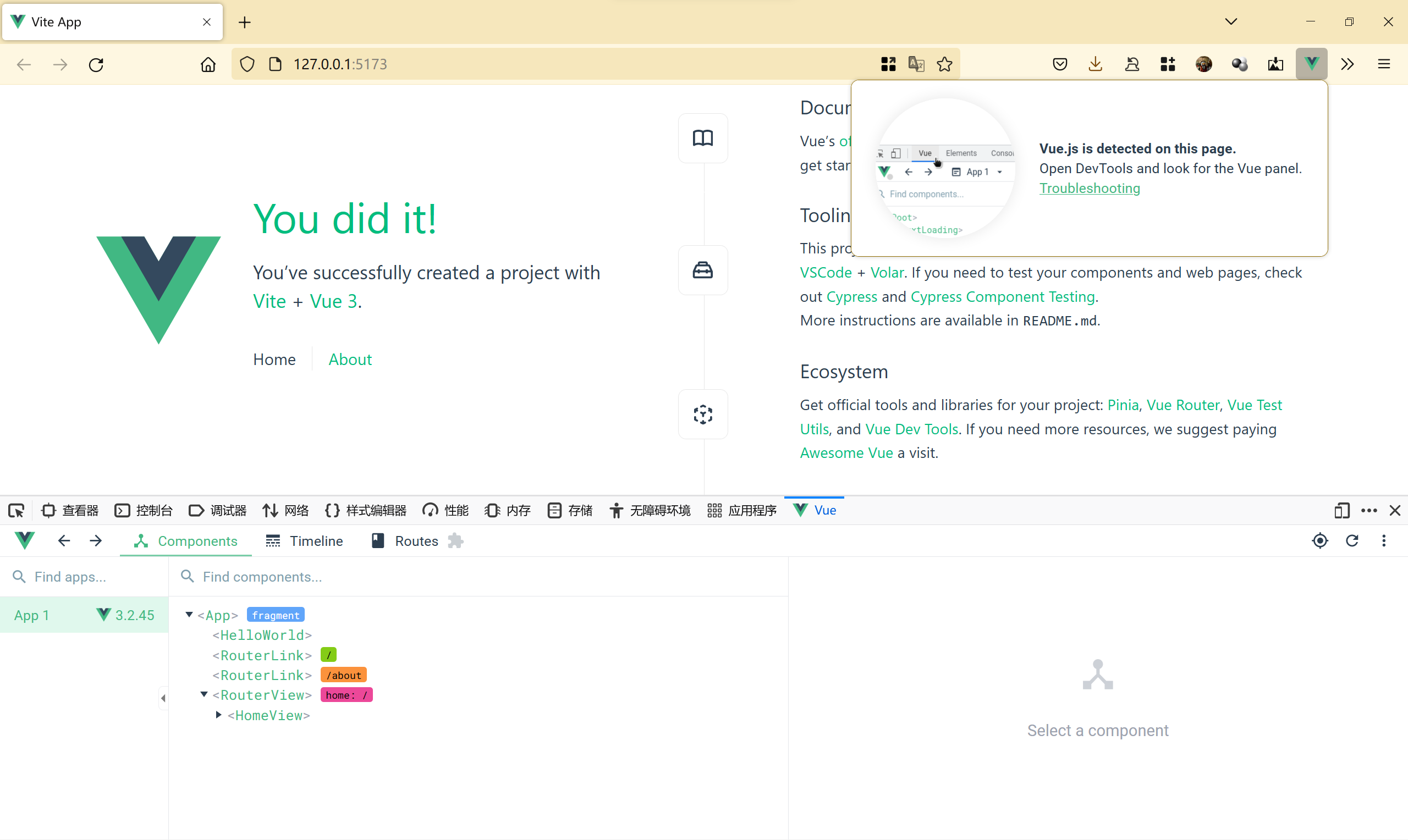Collapse the RouterView tree node
Viewport: 1408px width, 840px height.
[x=204, y=694]
